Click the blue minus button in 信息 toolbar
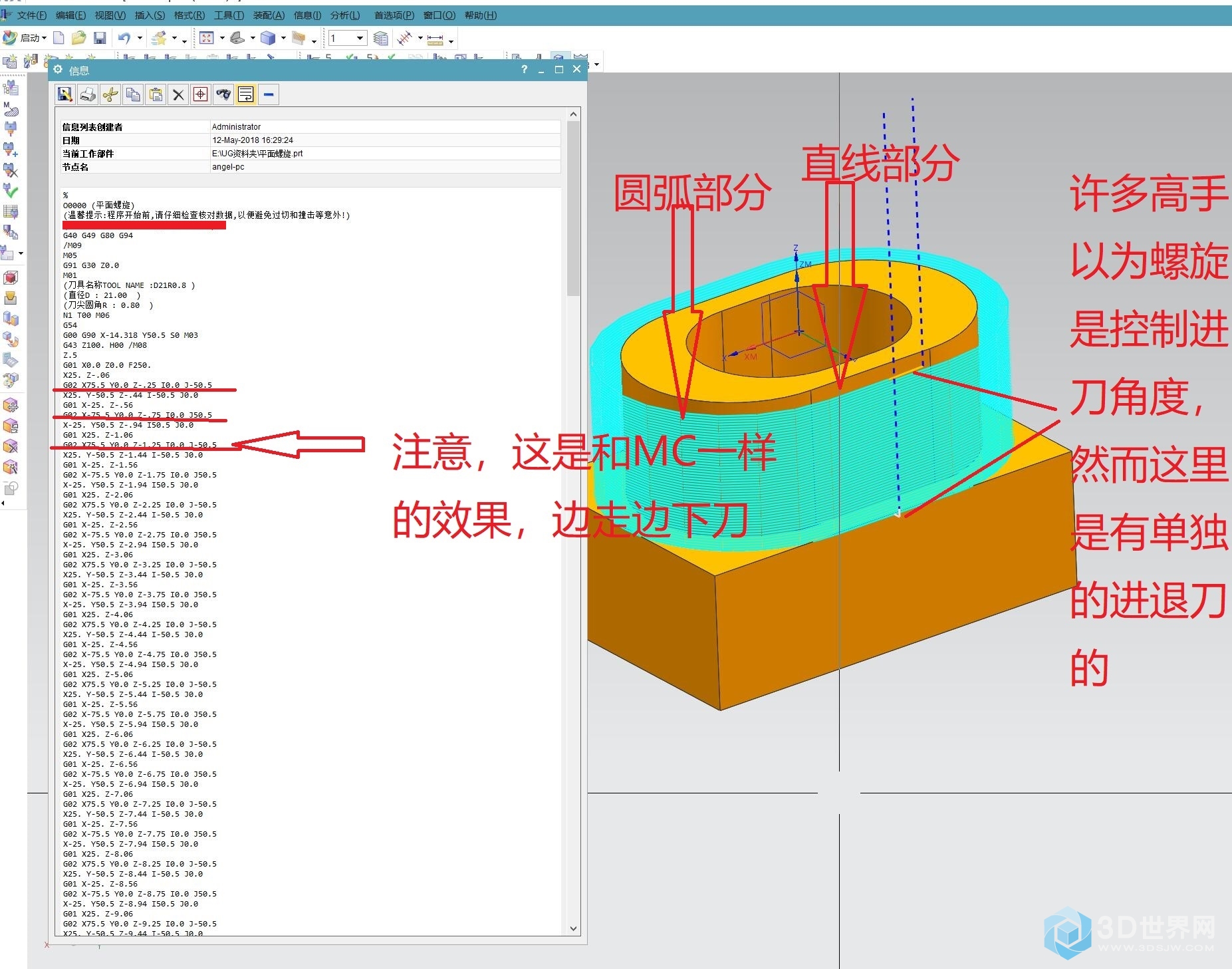 point(269,95)
